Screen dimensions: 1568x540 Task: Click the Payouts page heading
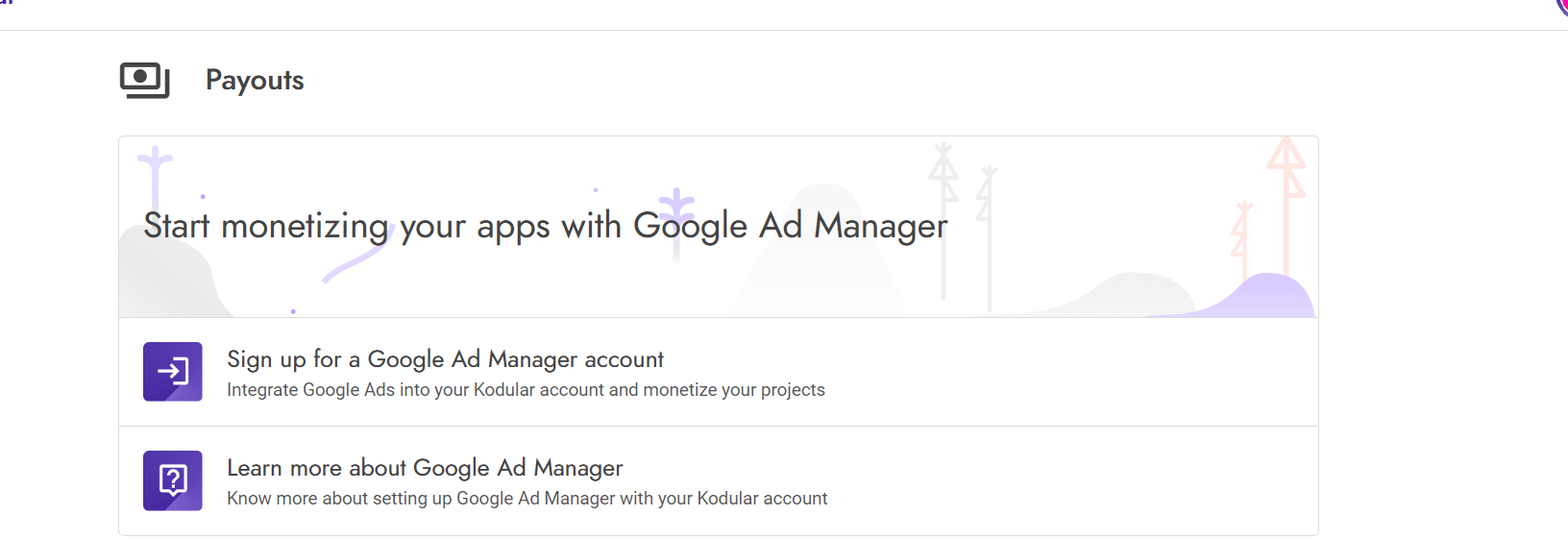(255, 80)
